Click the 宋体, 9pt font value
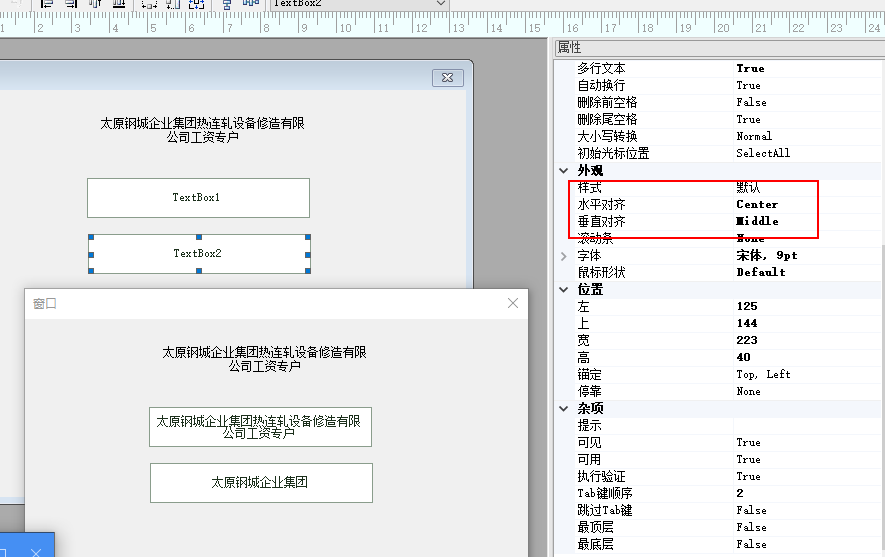This screenshot has width=885, height=557. [766, 256]
